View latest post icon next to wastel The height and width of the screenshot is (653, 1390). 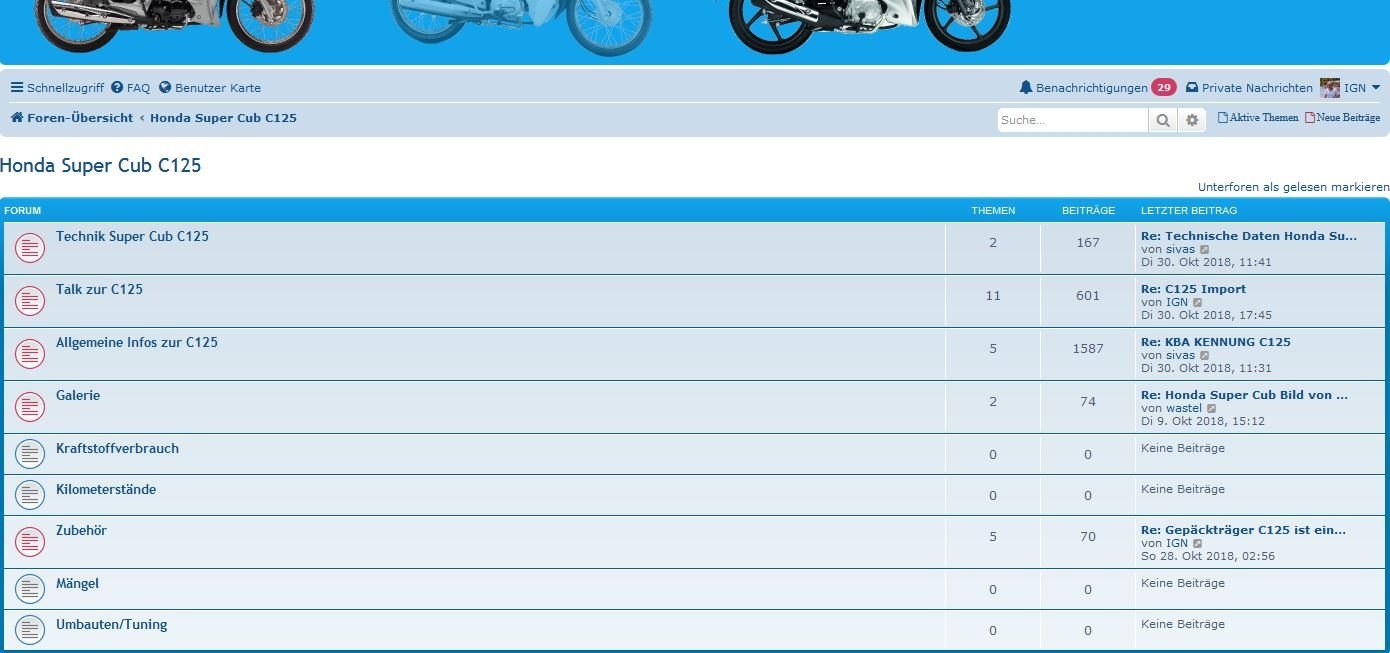point(1212,408)
